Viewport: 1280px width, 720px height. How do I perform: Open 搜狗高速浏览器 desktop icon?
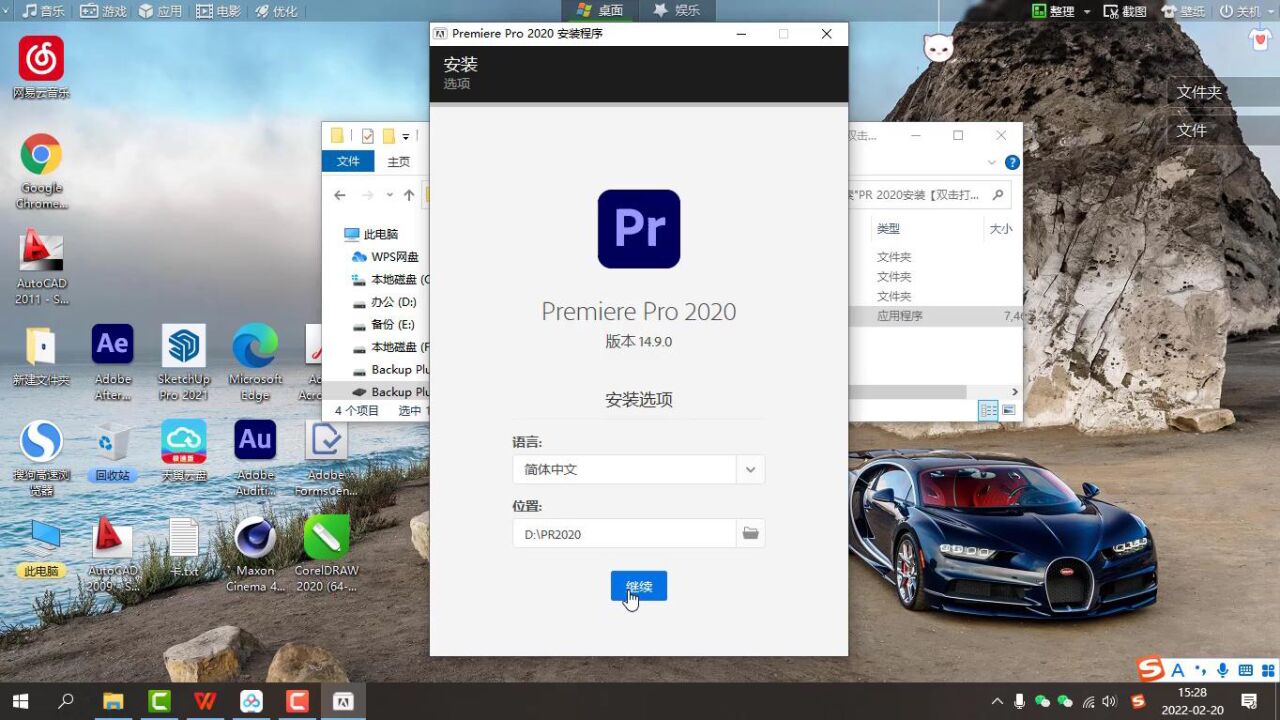[x=41, y=458]
